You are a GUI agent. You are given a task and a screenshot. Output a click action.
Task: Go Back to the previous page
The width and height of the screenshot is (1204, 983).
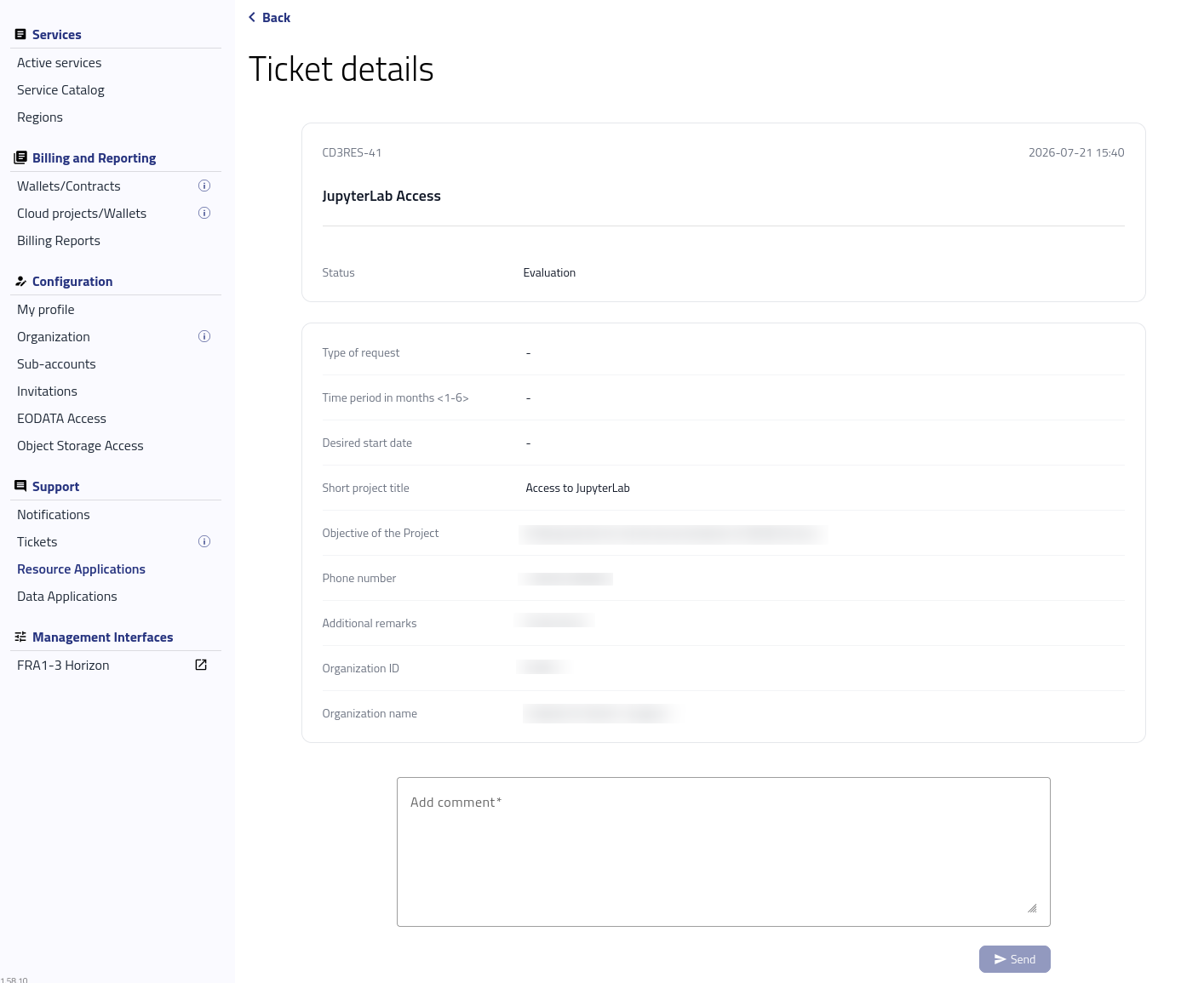pos(270,18)
